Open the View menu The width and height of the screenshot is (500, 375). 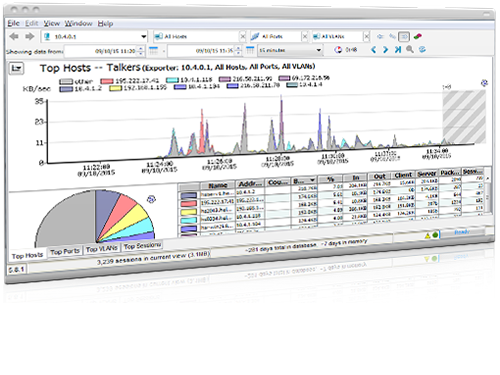(52, 23)
